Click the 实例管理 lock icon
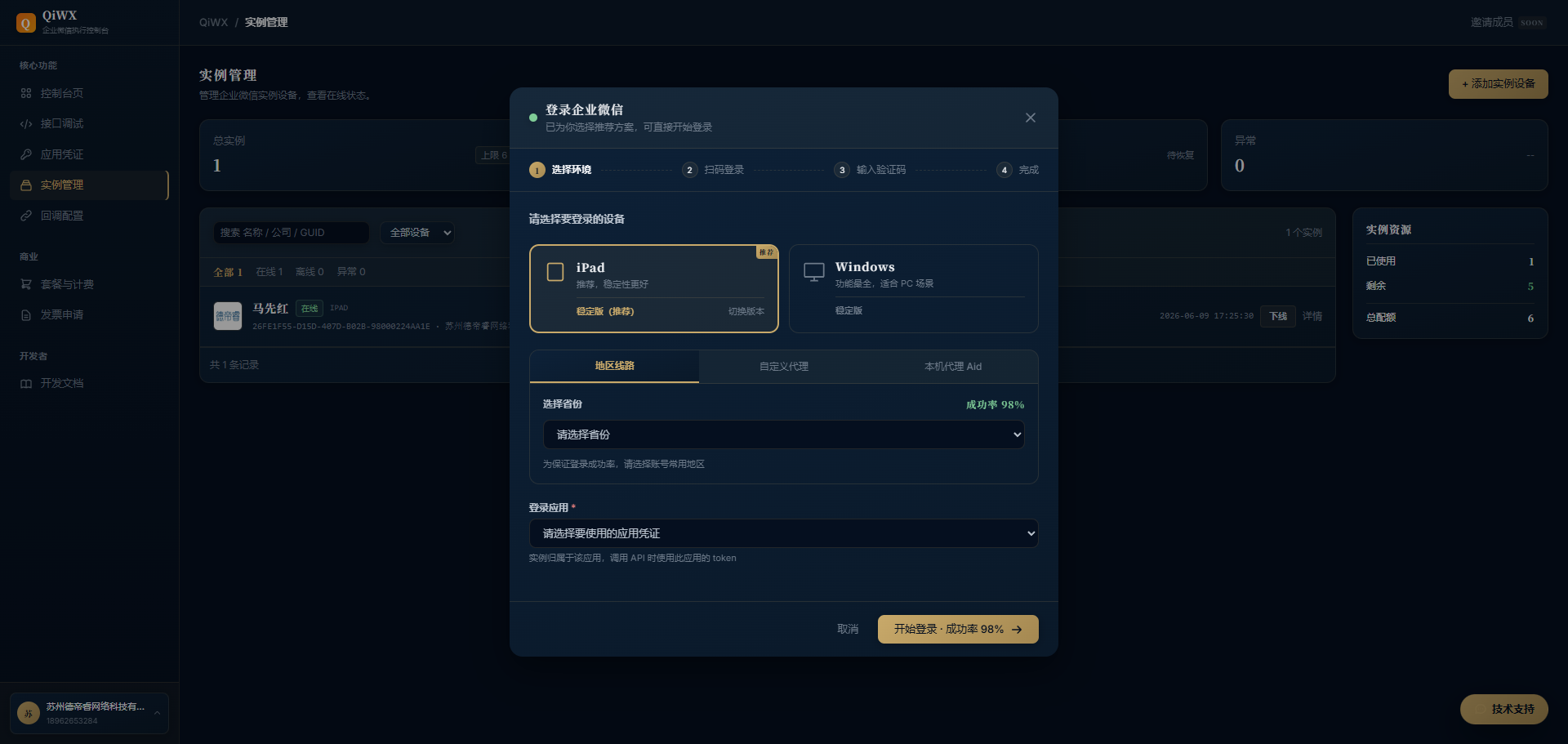 click(26, 185)
